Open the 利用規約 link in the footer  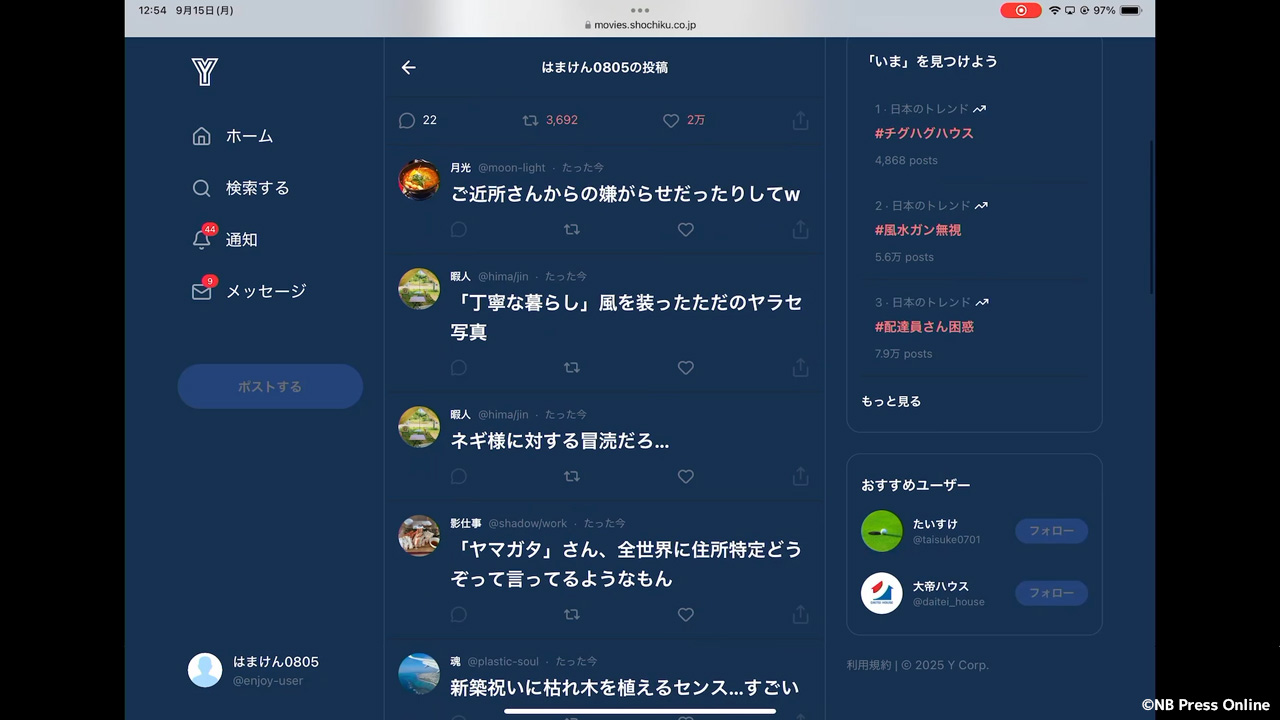click(868, 665)
